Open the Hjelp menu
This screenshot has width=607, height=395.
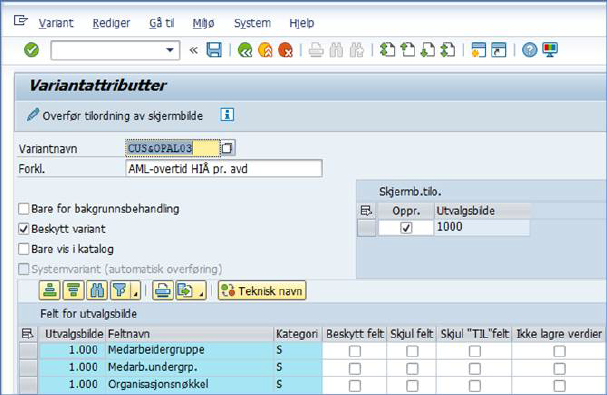point(302,23)
